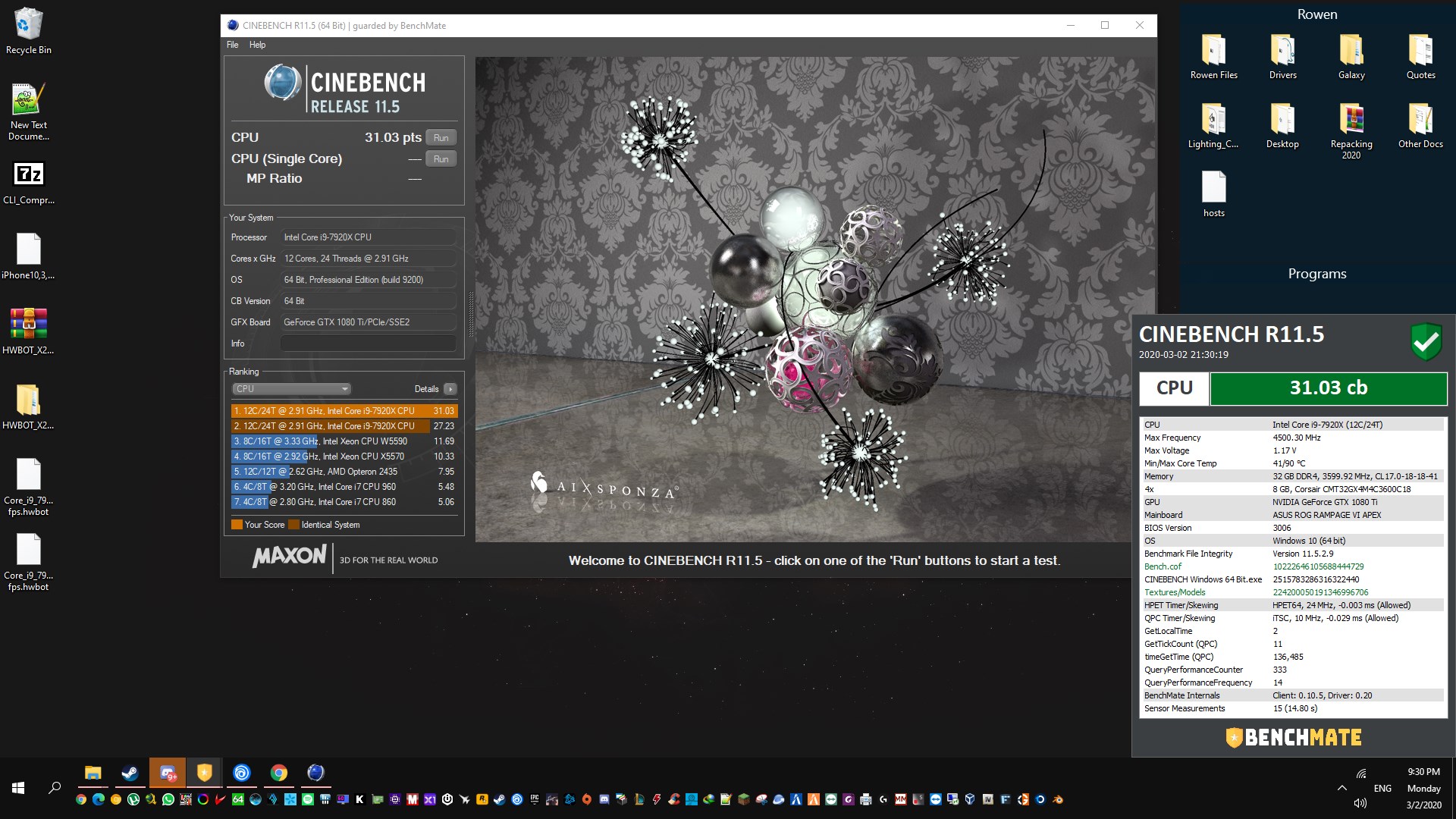The height and width of the screenshot is (819, 1456).
Task: Select ranking row 1 scoring 31.03
Action: 344,411
